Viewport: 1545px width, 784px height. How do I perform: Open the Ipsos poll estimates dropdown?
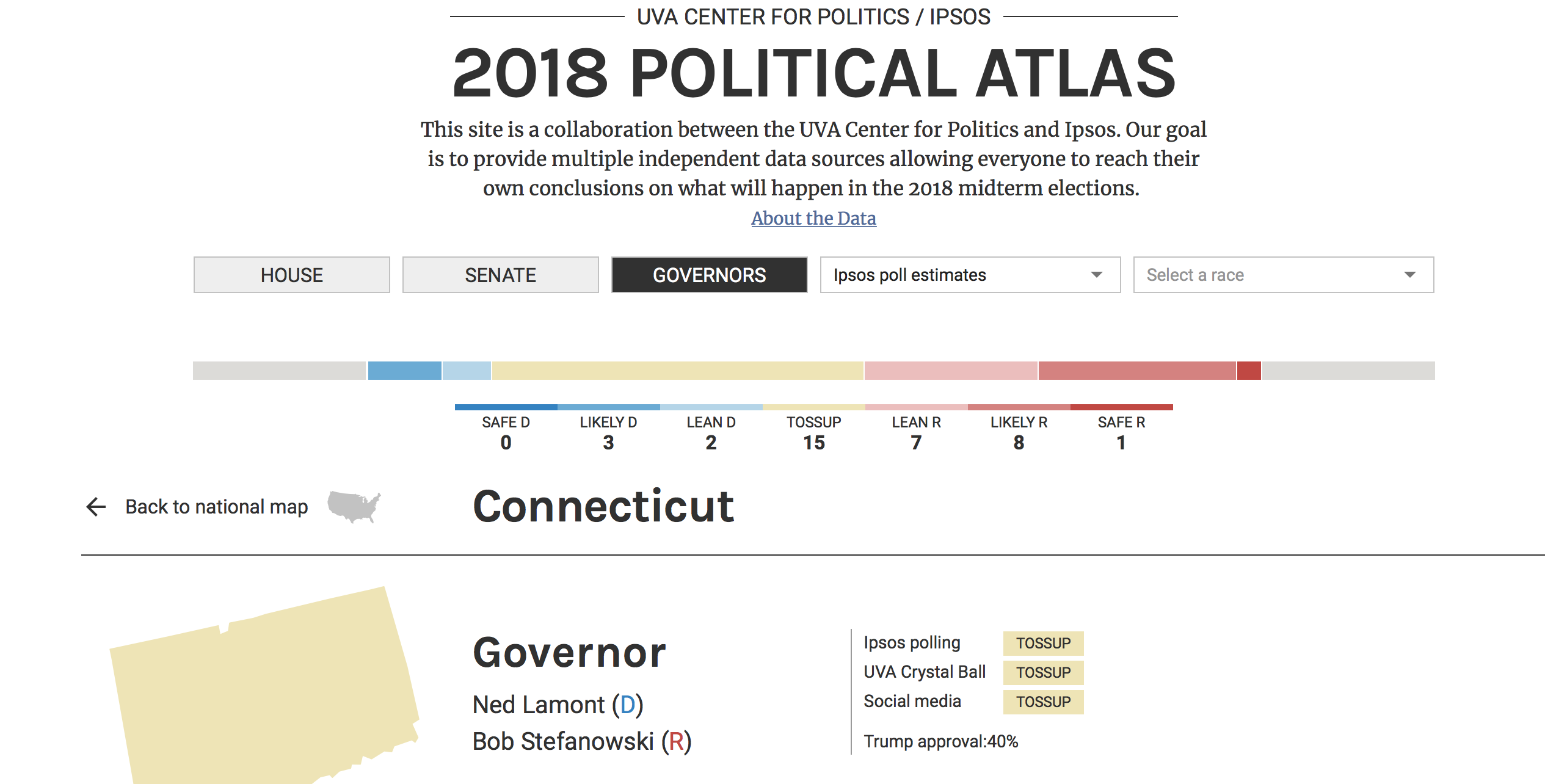click(970, 275)
